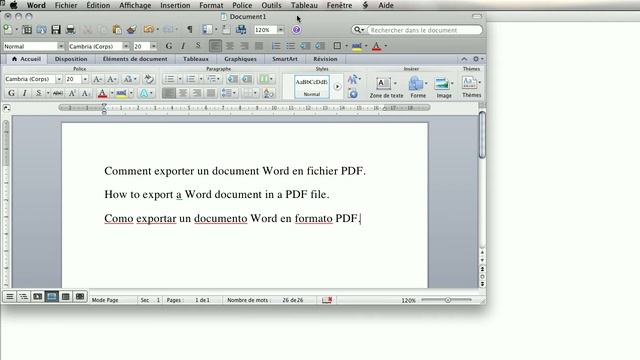Print the document with printer icon
The image size is (640, 360).
point(70,29)
